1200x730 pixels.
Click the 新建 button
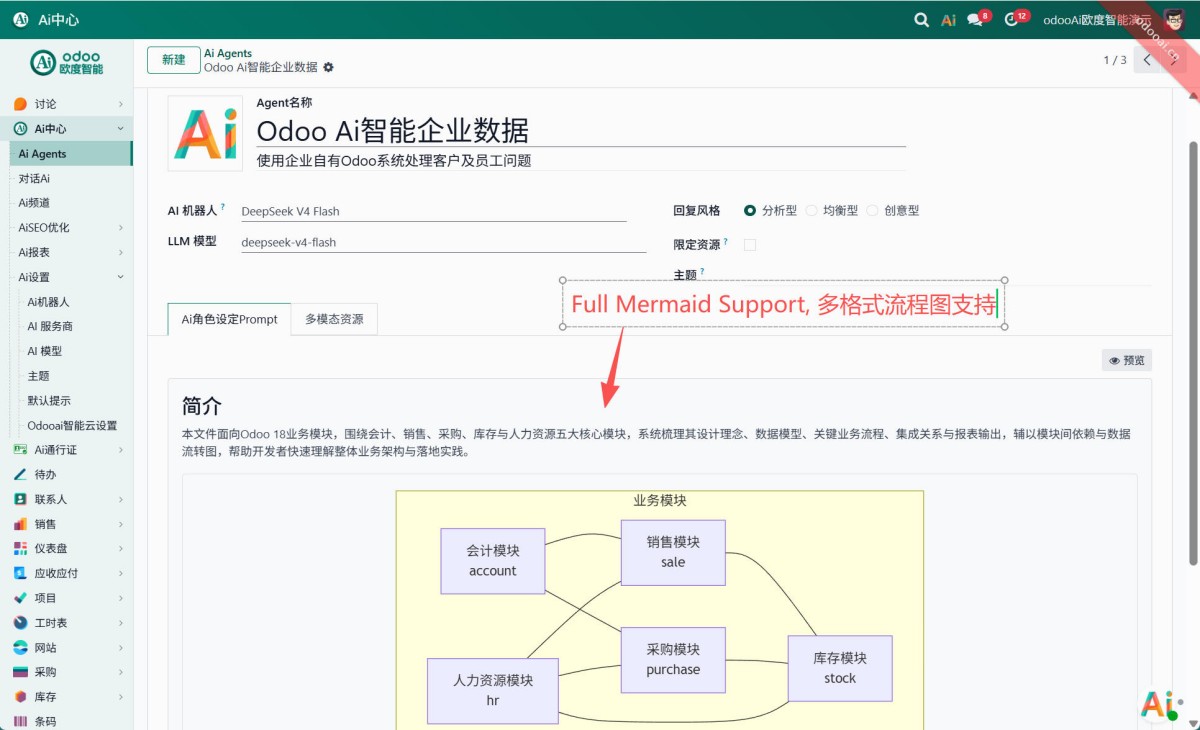[173, 60]
